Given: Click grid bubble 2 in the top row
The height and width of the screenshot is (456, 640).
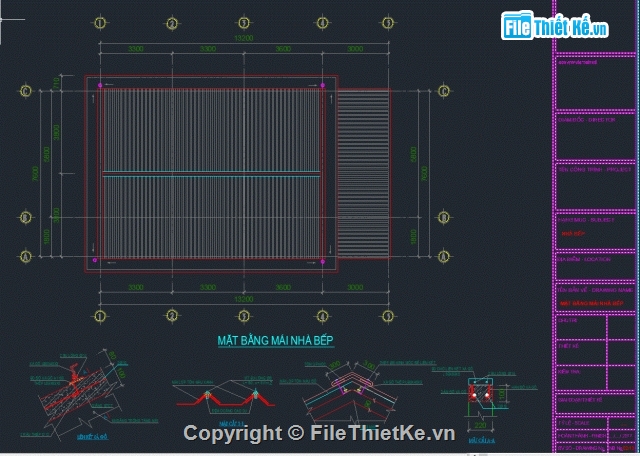Looking at the screenshot, I should [x=172, y=23].
